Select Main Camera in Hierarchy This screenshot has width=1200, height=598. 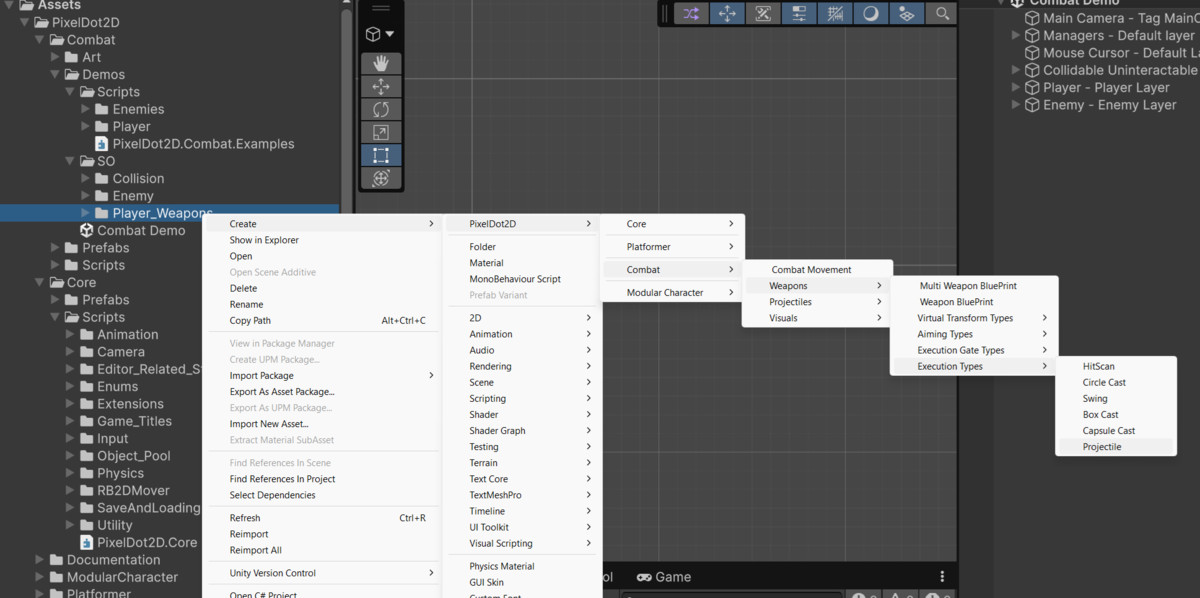pos(1112,18)
